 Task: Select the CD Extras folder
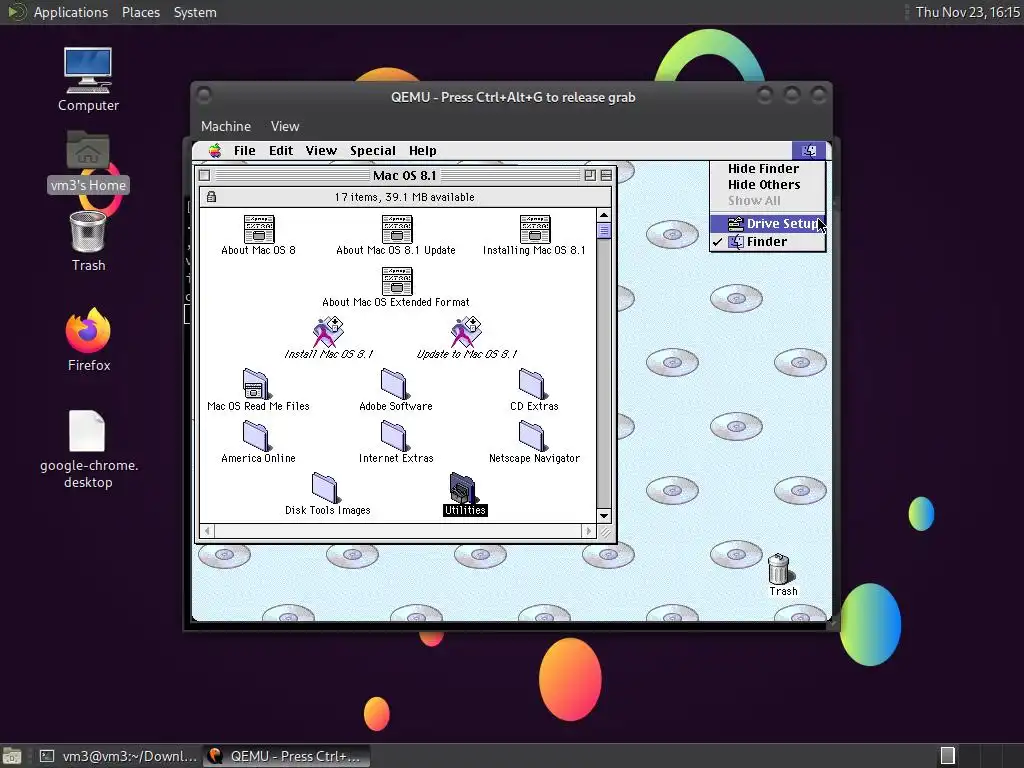point(532,384)
